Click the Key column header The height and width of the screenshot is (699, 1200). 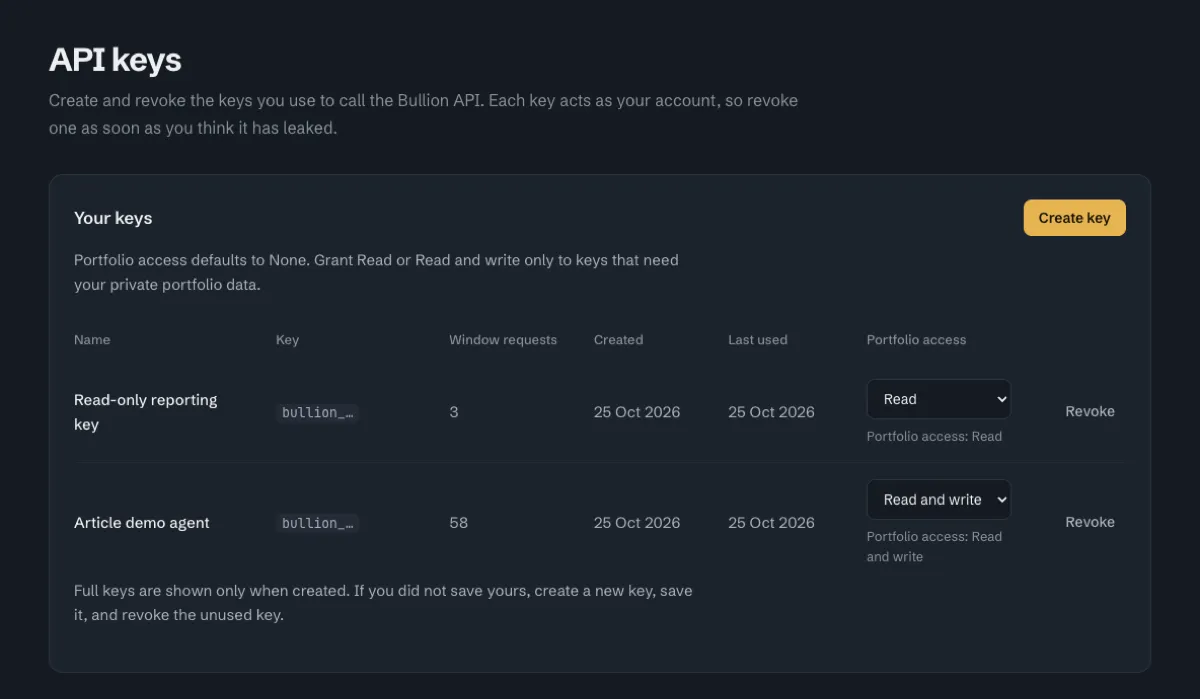(287, 340)
